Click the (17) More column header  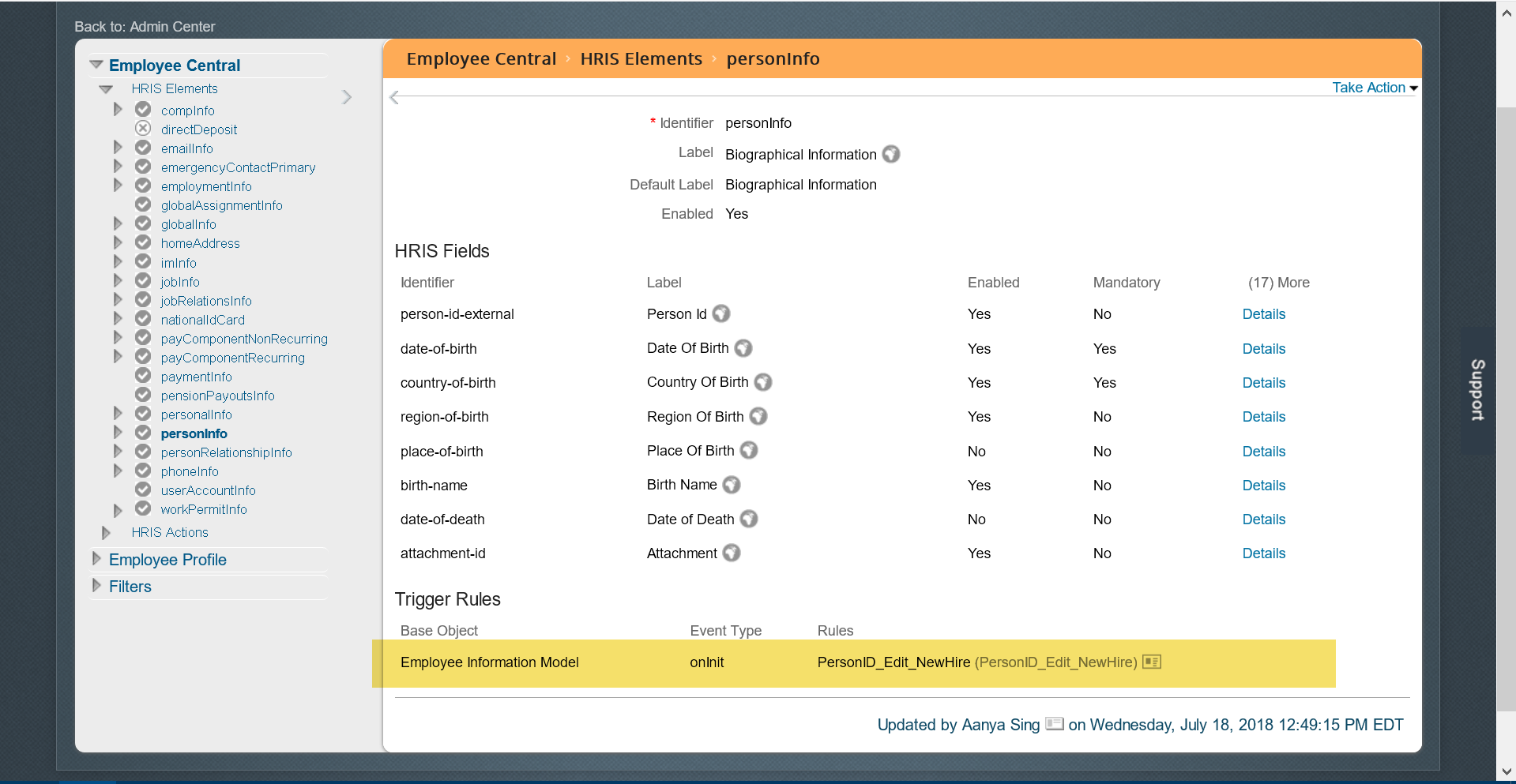[x=1279, y=283]
